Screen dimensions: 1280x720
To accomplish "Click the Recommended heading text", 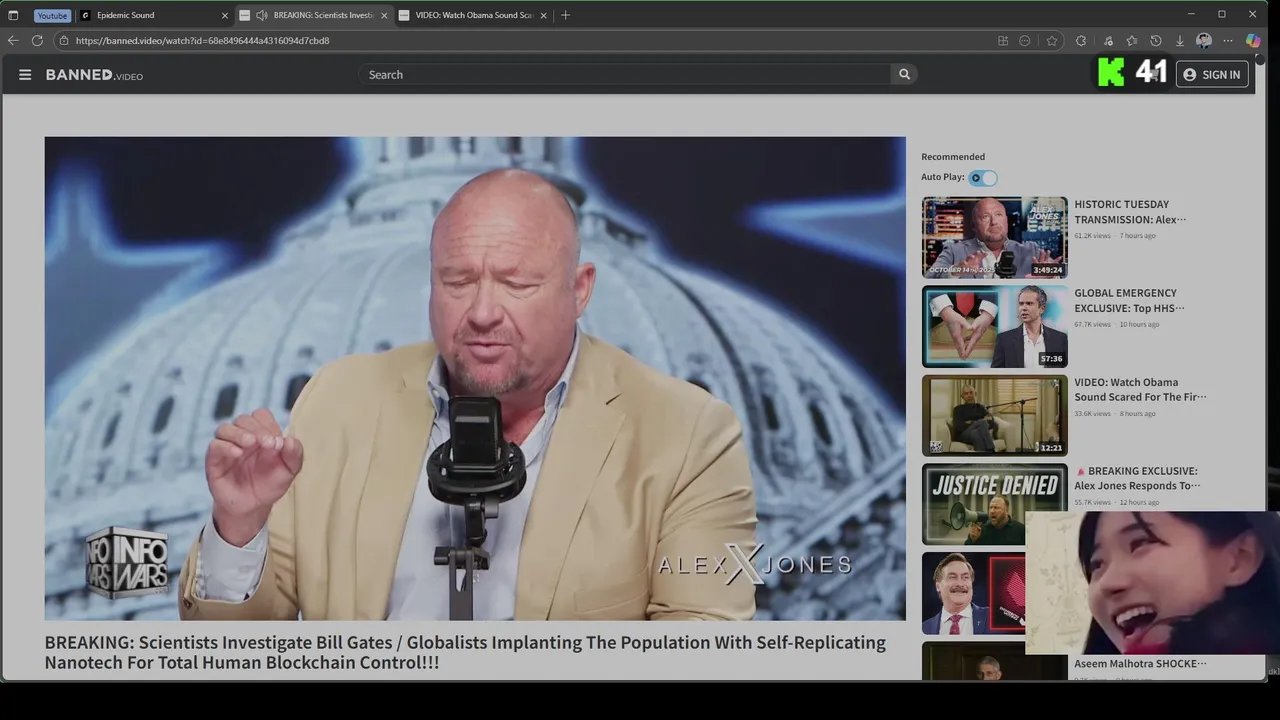I will click(953, 157).
